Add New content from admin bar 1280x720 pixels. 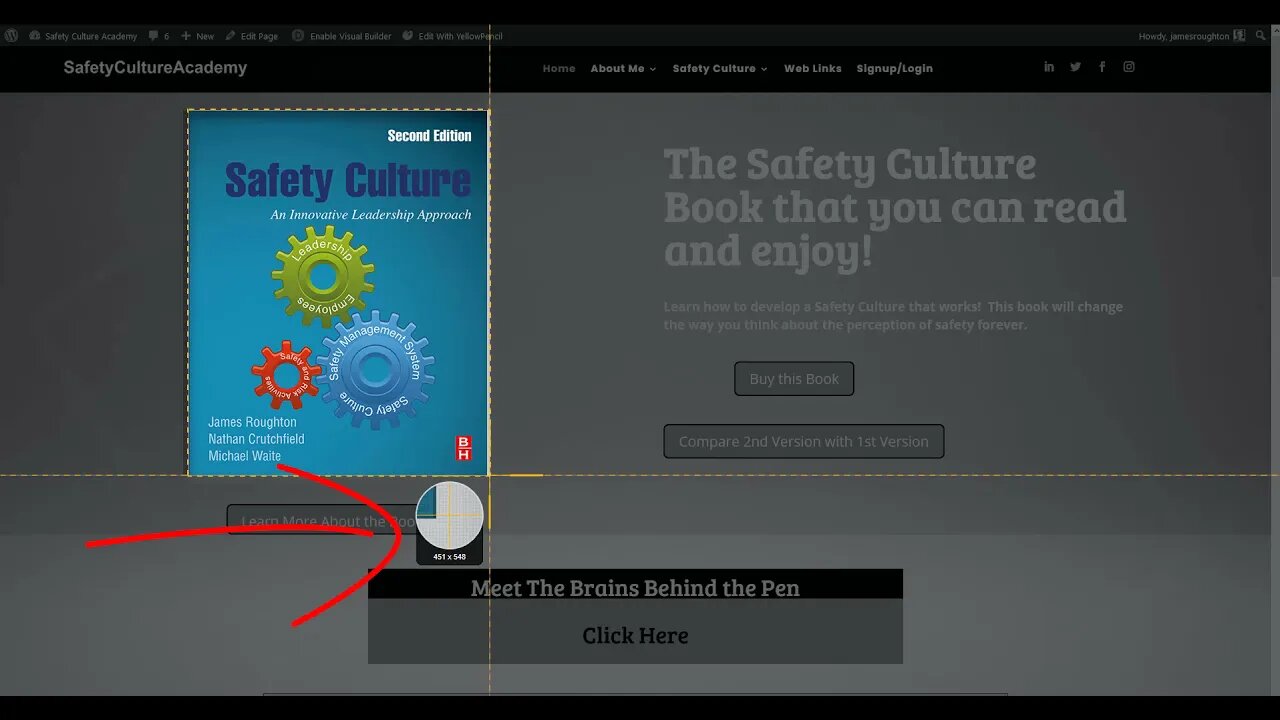[x=198, y=36]
